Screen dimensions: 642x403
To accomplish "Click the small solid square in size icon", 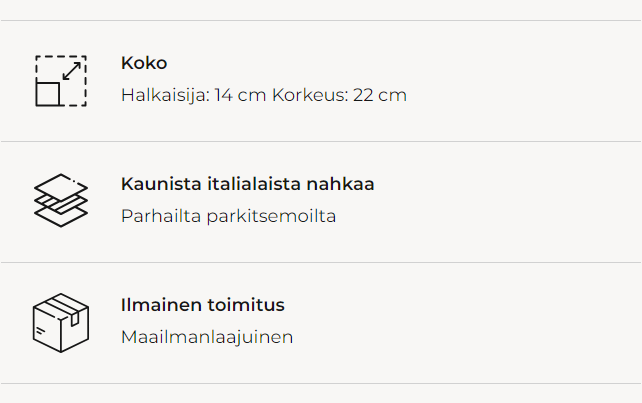I will click(48, 94).
